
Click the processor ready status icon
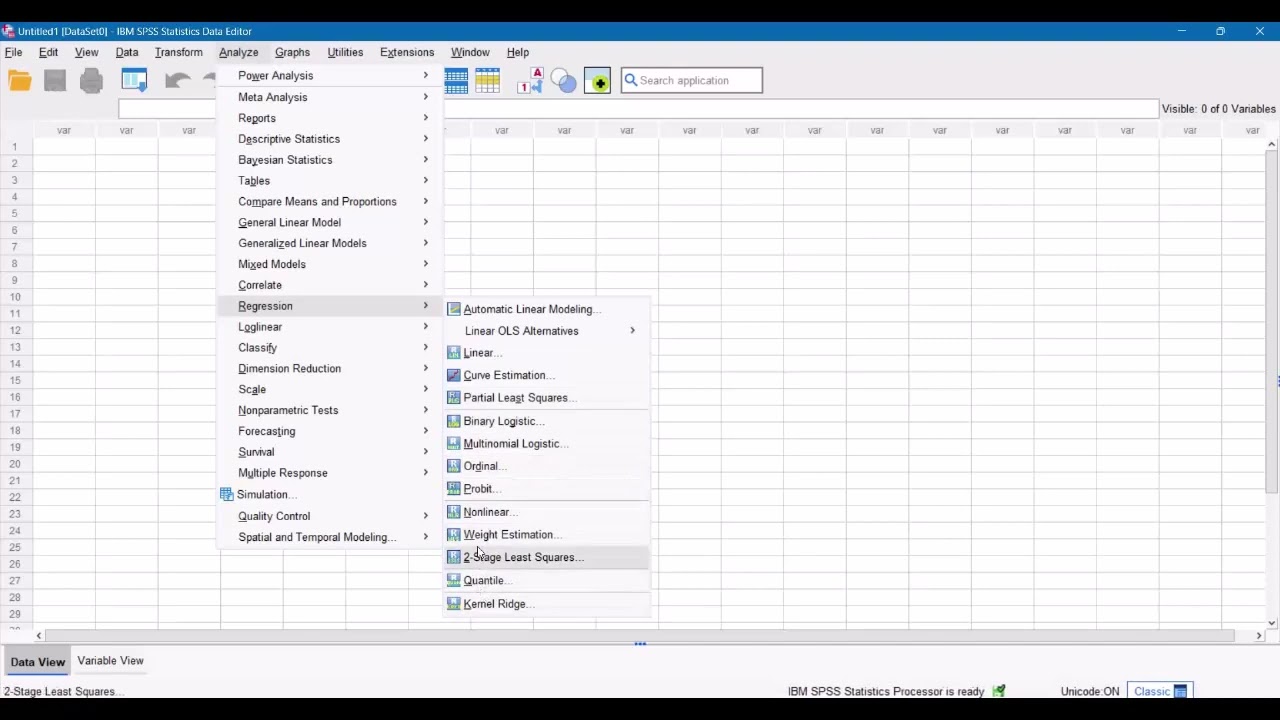click(998, 691)
